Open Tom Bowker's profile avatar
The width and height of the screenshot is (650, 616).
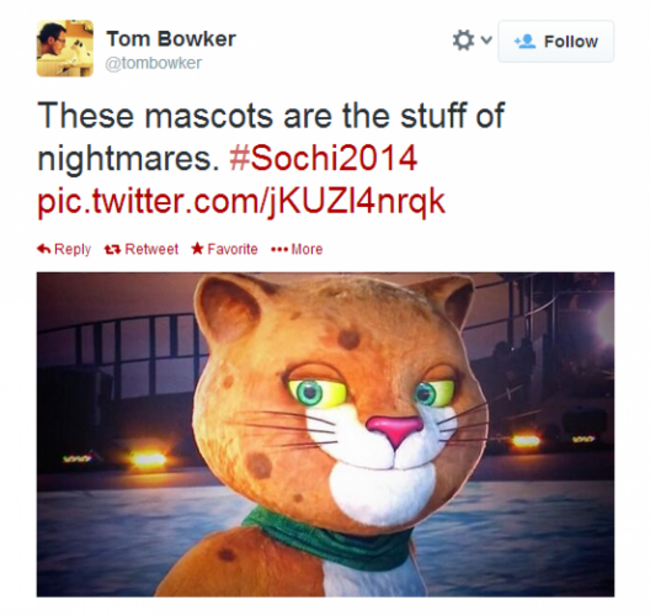pyautogui.click(x=65, y=48)
